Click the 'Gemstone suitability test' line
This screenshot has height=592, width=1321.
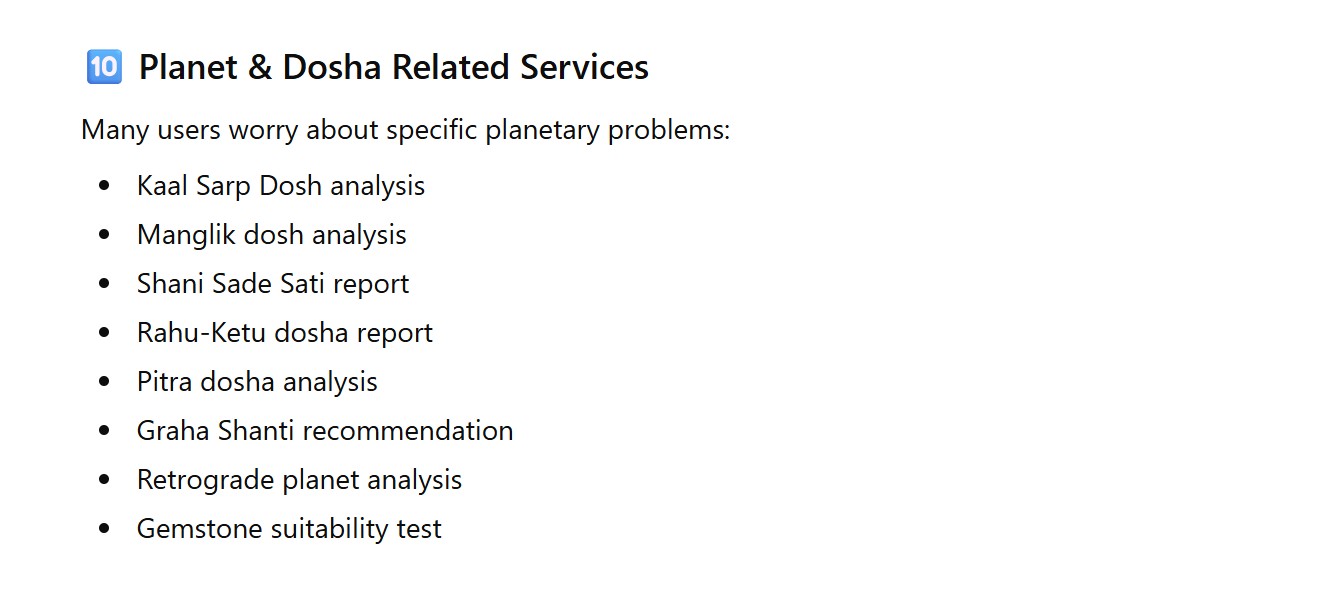pos(289,529)
